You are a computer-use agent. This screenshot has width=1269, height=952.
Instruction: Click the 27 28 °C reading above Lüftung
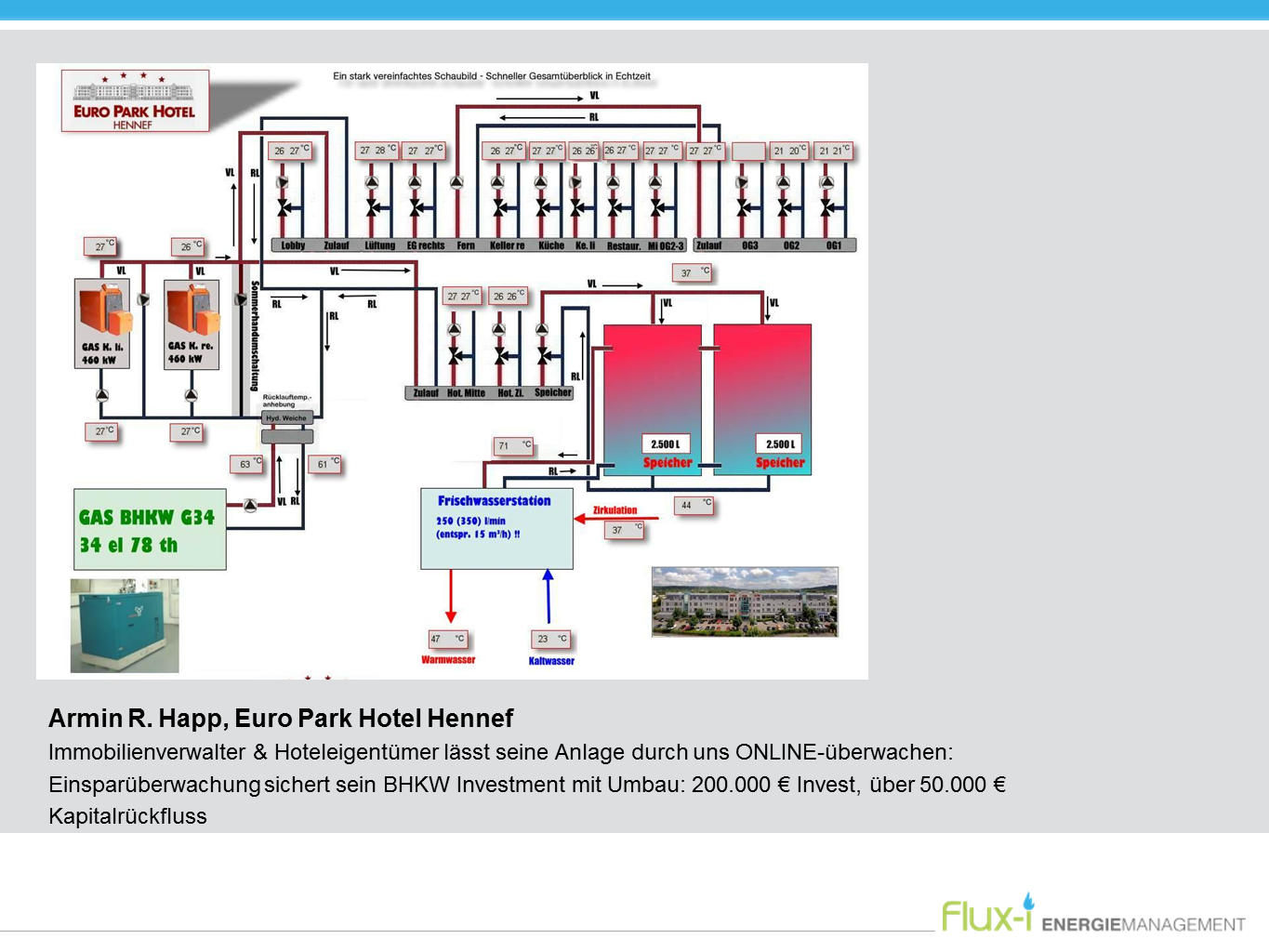(377, 150)
